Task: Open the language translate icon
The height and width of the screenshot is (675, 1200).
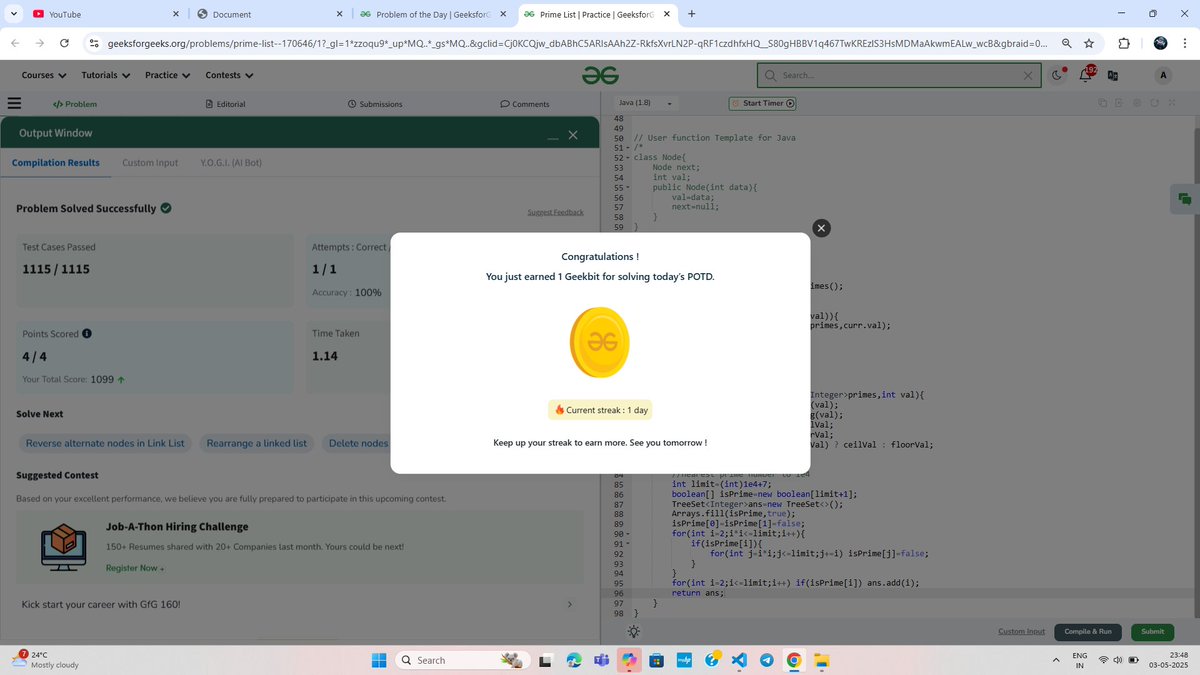Action: (x=1112, y=75)
